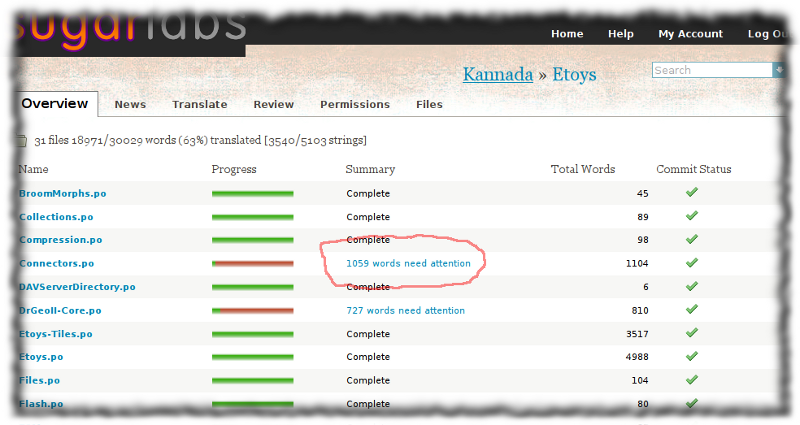800x425 pixels.
Task: Follow the Kannada breadcrumb link
Action: click(x=497, y=74)
